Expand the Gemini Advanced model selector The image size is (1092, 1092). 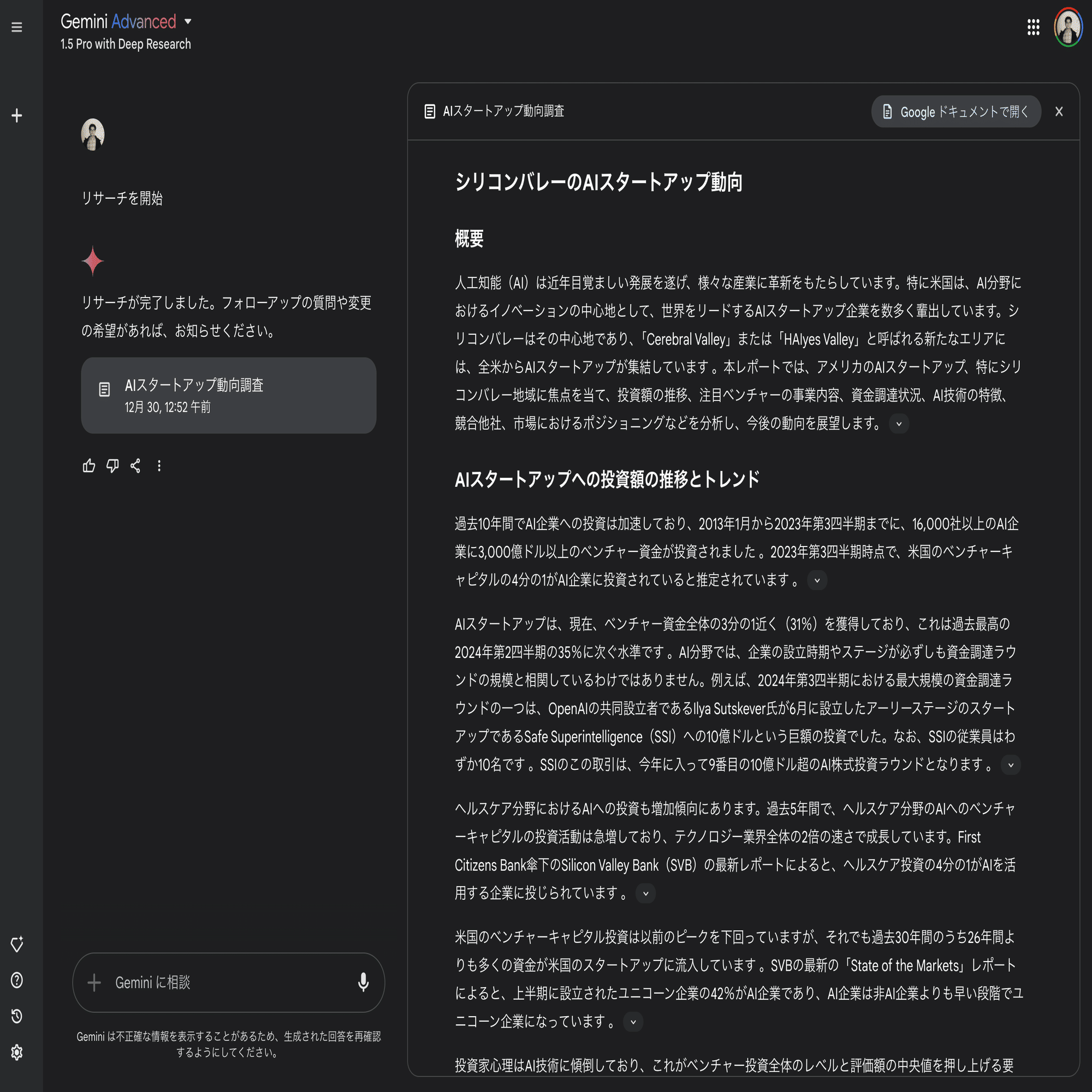[189, 21]
